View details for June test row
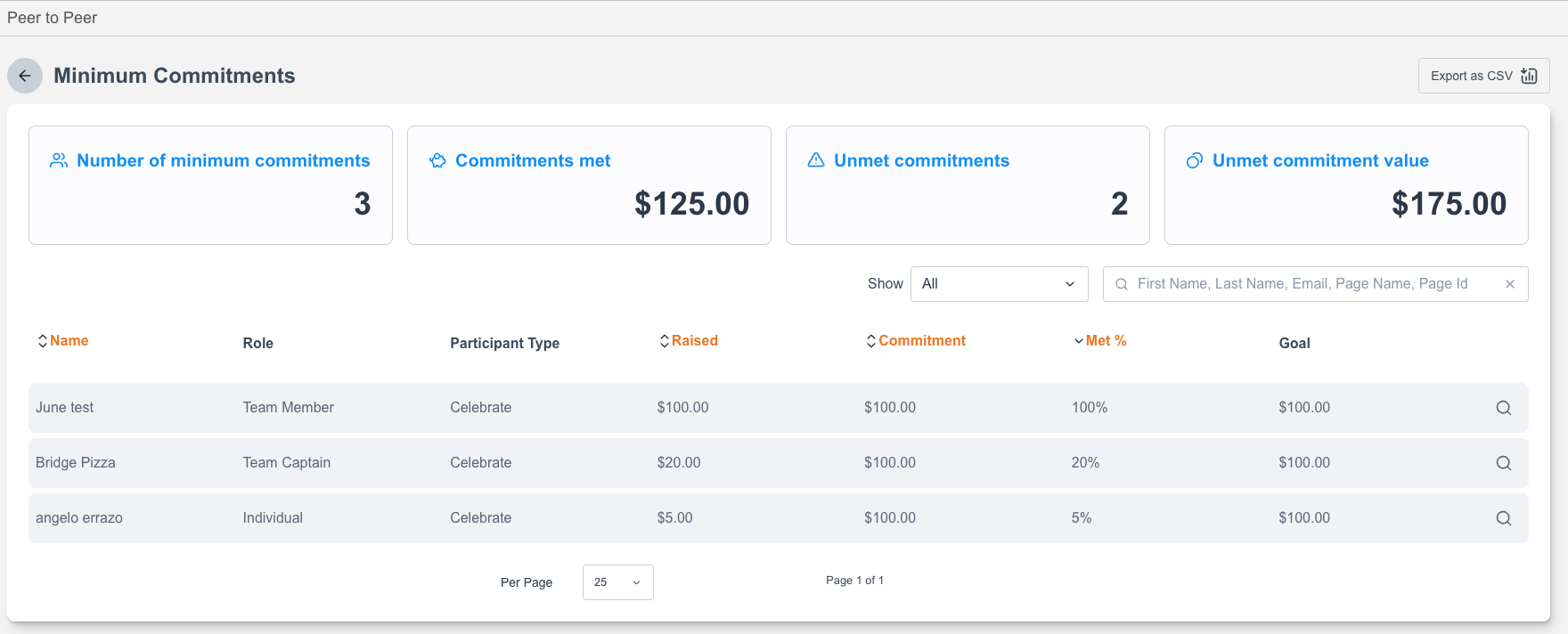This screenshot has width=1568, height=634. click(x=1503, y=408)
